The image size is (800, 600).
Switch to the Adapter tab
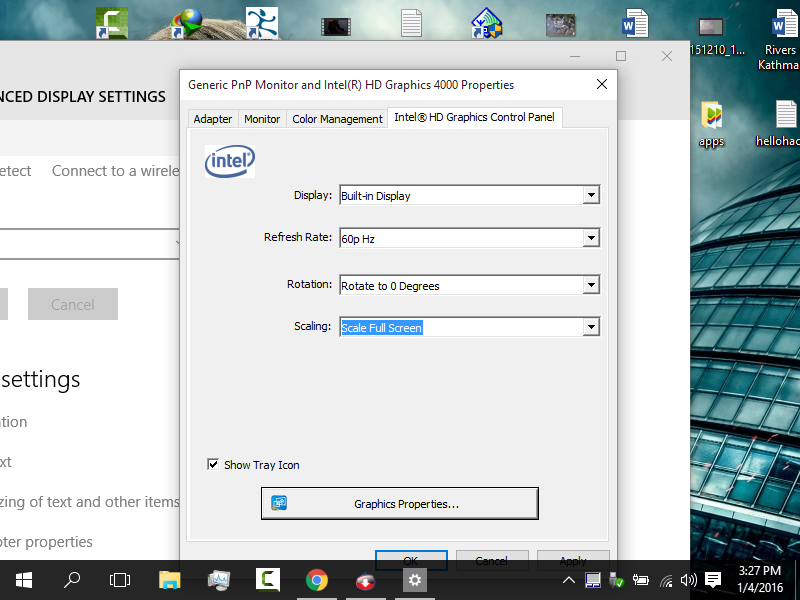[x=212, y=118]
